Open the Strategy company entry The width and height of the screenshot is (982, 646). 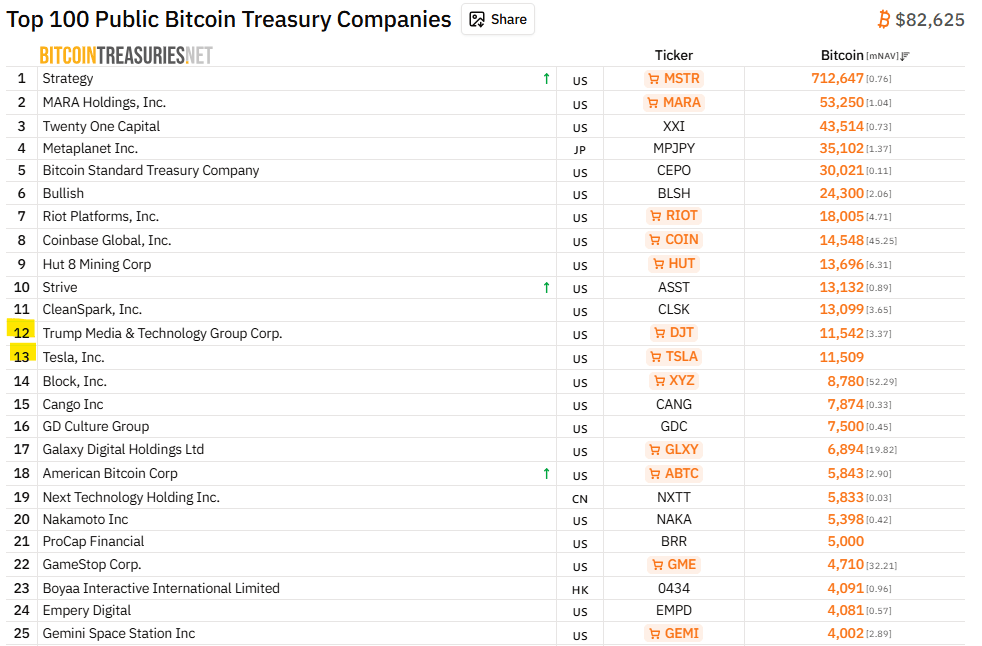[68, 78]
